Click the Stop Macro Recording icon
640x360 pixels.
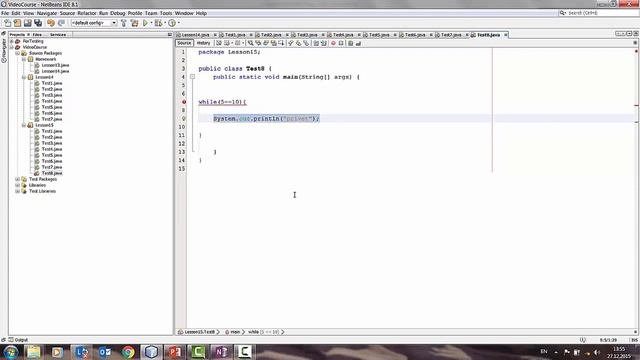point(341,43)
